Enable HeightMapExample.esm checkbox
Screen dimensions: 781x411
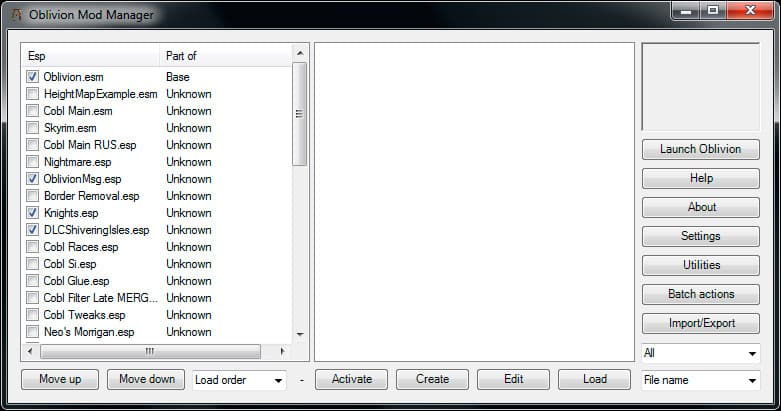coord(32,94)
